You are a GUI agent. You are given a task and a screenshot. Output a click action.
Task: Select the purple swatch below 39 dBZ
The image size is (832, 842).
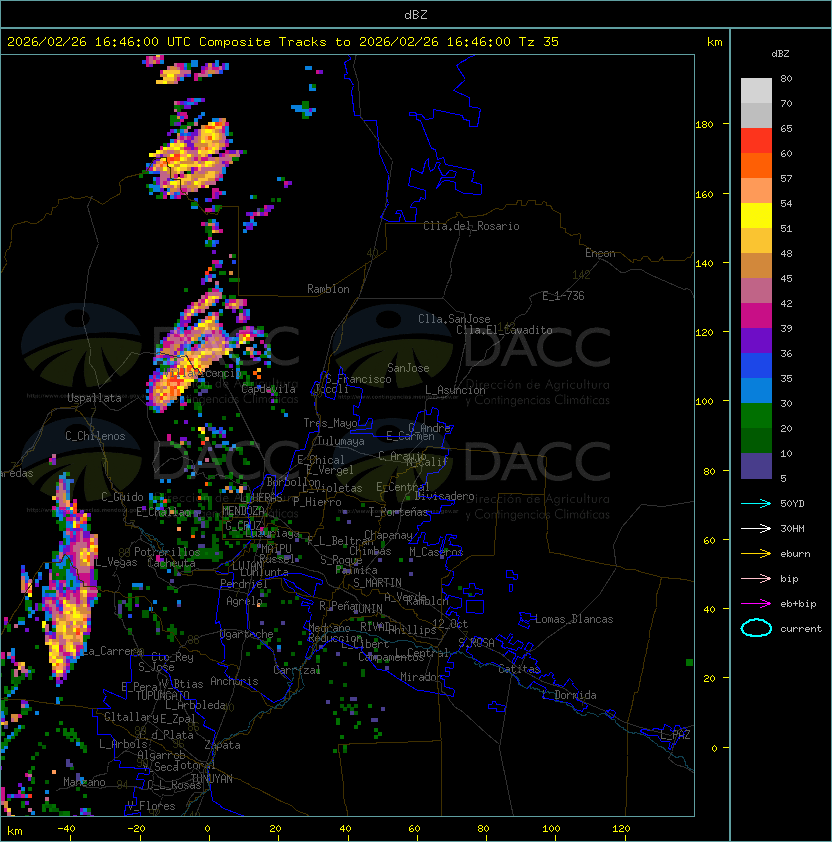(756, 340)
